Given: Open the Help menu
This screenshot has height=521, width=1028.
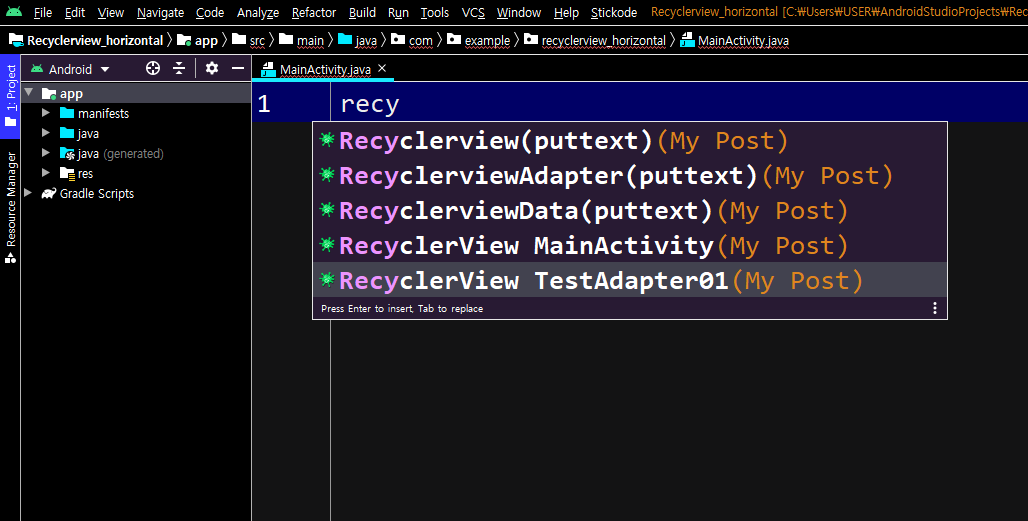Looking at the screenshot, I should 566,12.
